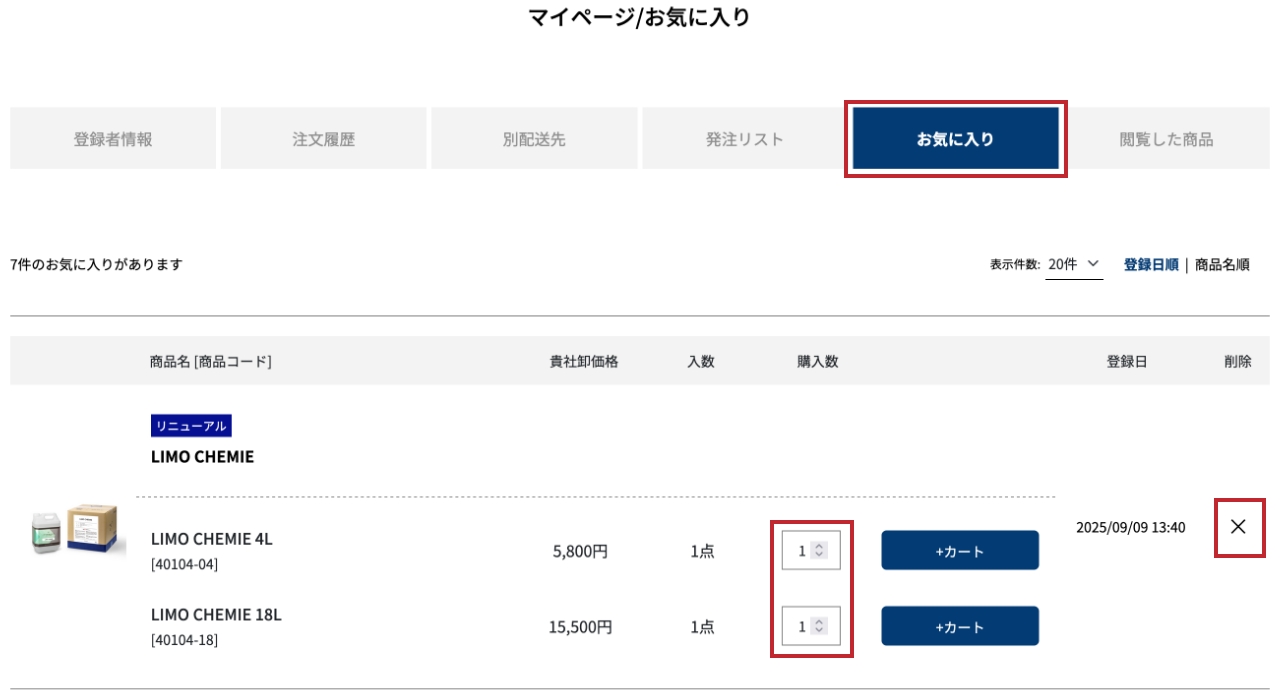1280x692 pixels.
Task: Delete LIMO CHEMIE favorite with X icon
Action: click(x=1238, y=527)
